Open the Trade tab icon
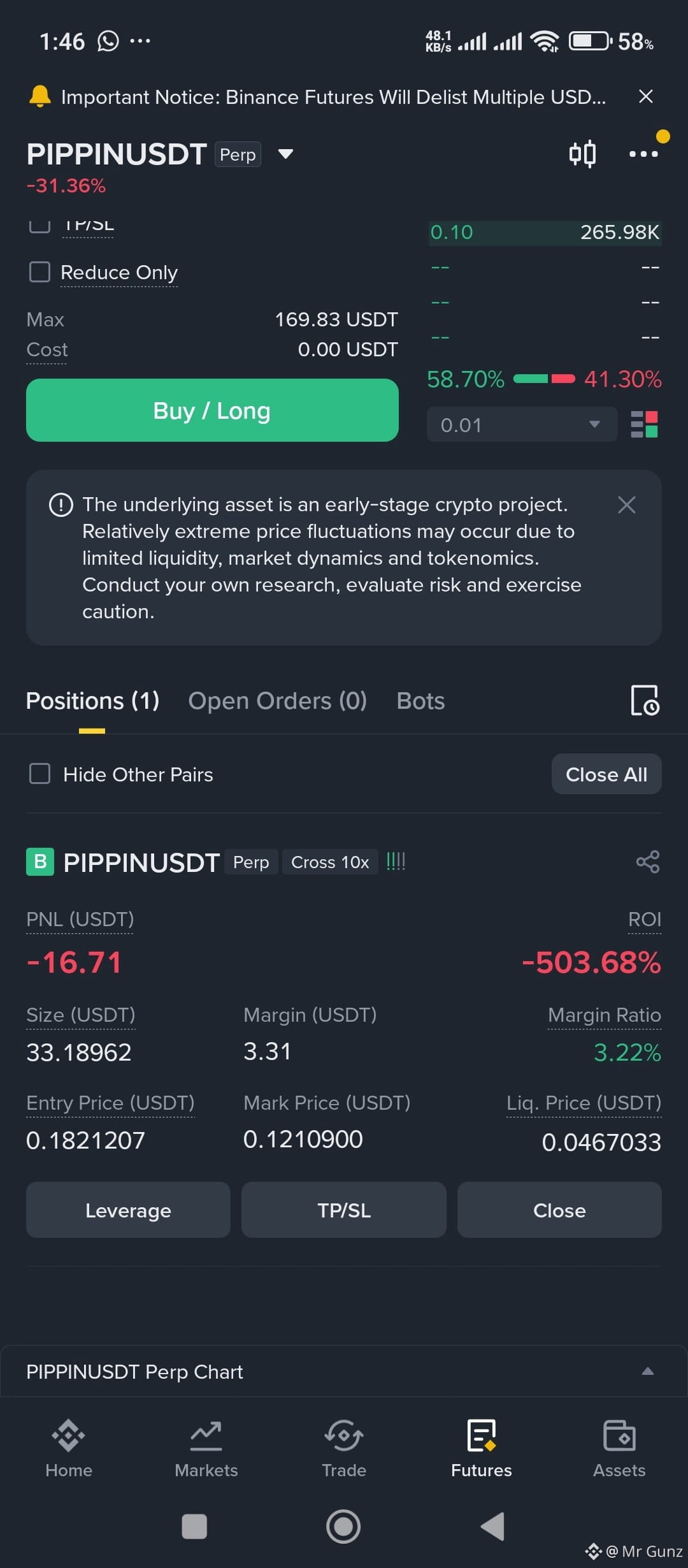 click(344, 1436)
